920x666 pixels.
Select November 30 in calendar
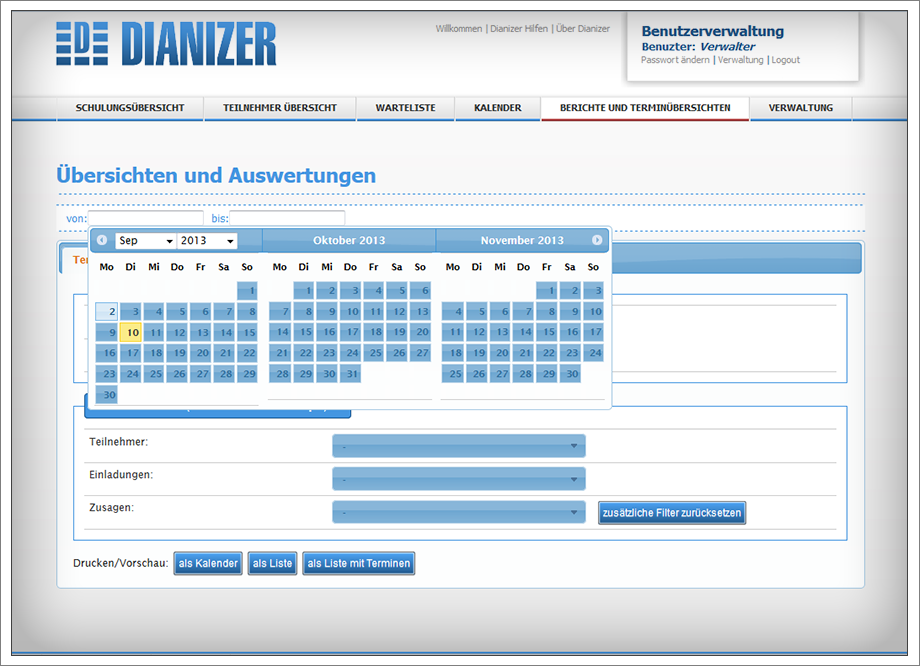coord(570,374)
